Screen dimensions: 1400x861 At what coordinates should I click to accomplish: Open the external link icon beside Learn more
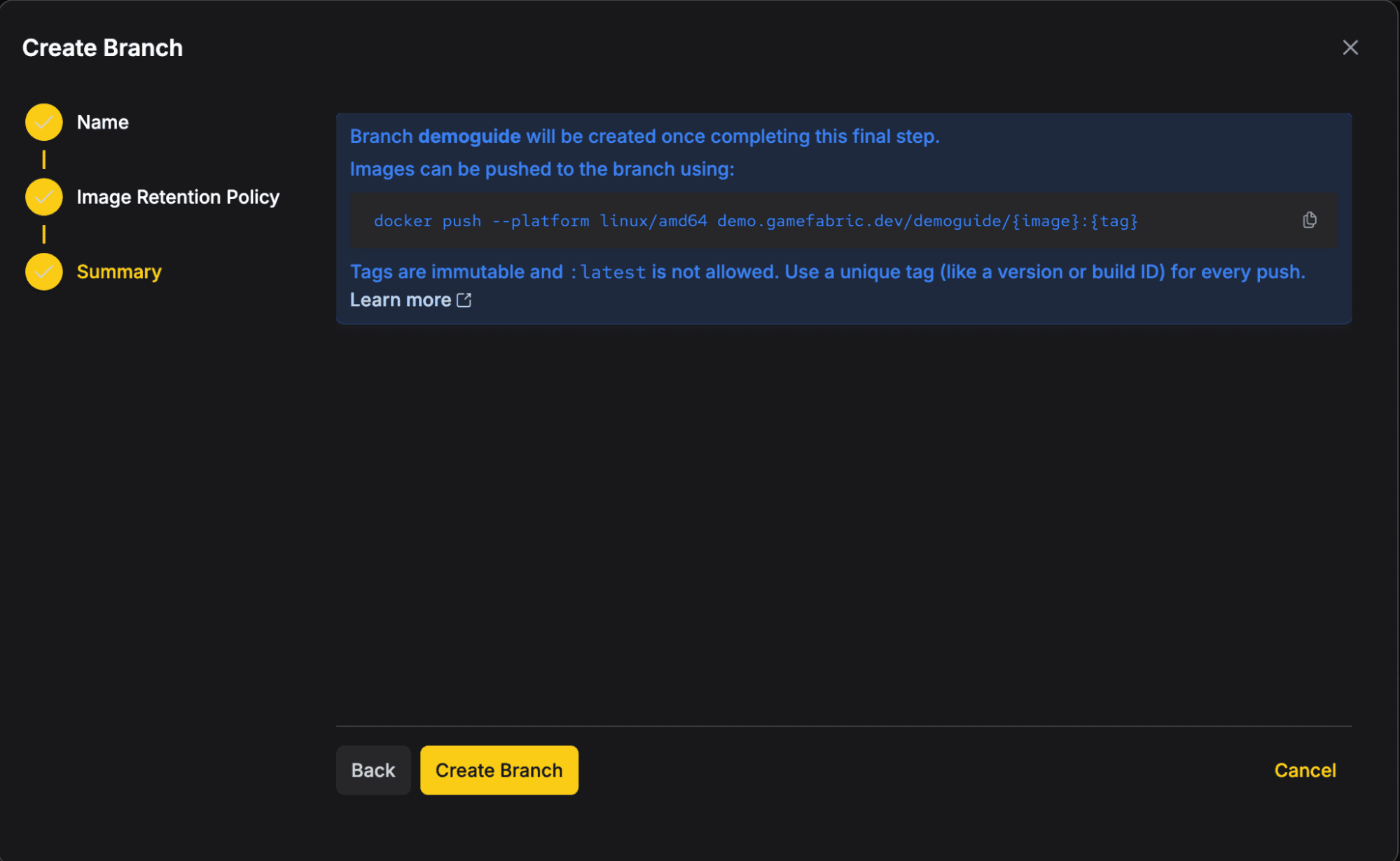[x=464, y=300]
